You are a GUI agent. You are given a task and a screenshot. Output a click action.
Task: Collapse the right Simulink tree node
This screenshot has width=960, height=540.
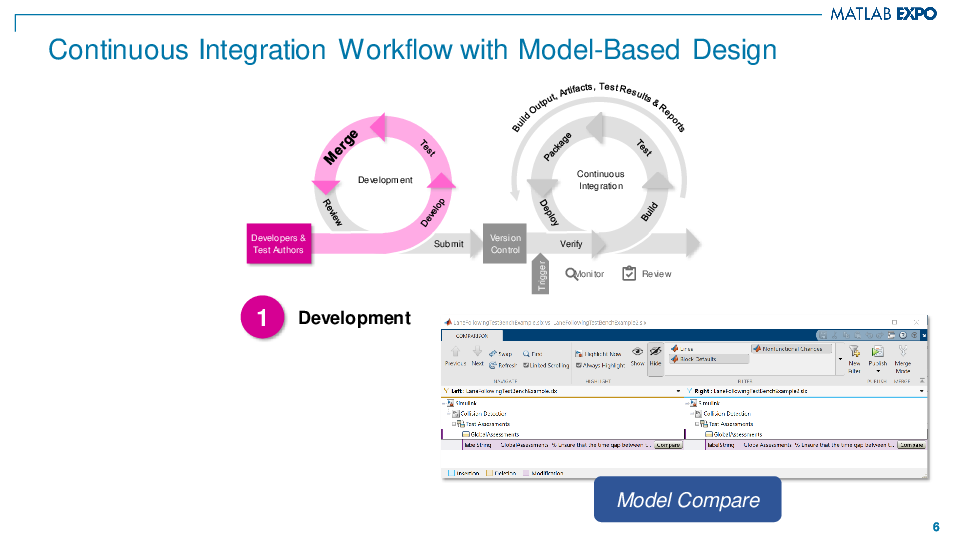687,403
